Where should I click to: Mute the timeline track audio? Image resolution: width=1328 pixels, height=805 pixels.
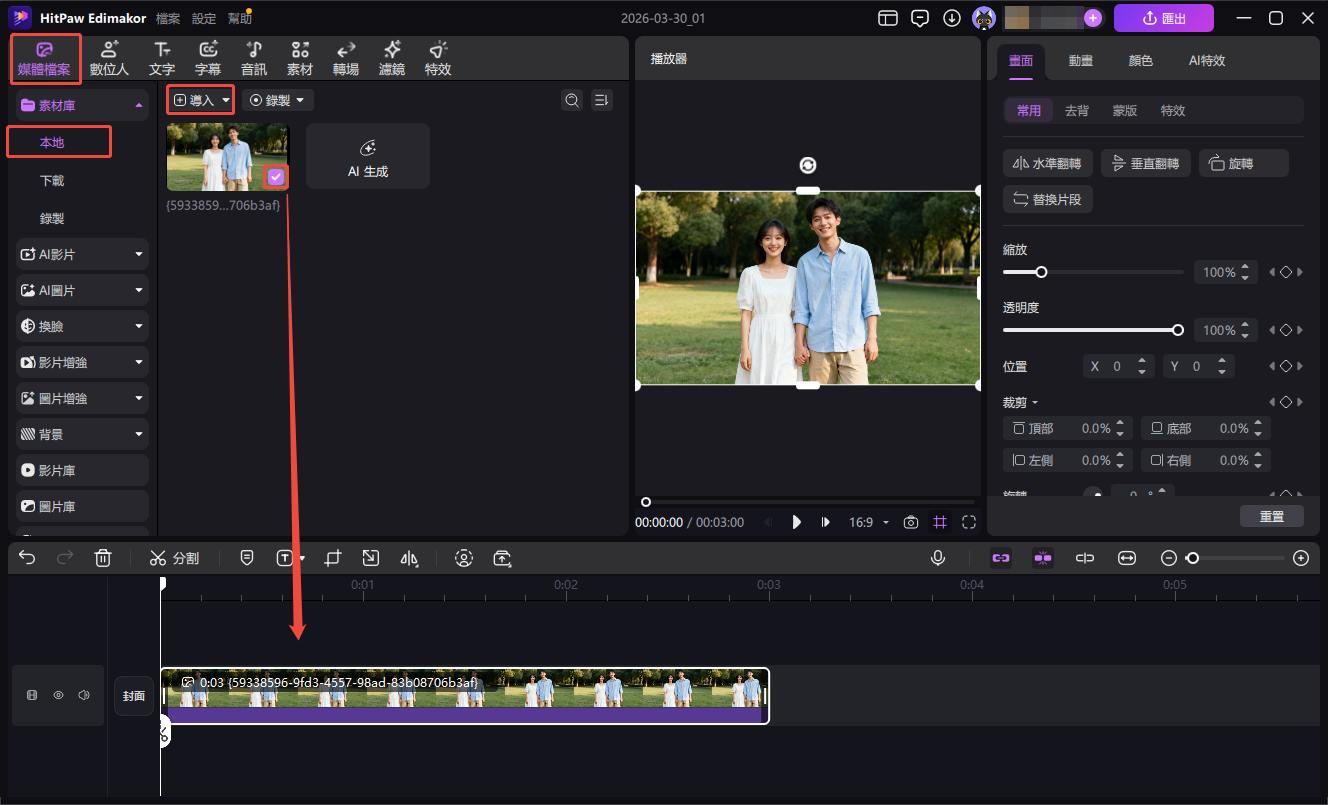[84, 695]
